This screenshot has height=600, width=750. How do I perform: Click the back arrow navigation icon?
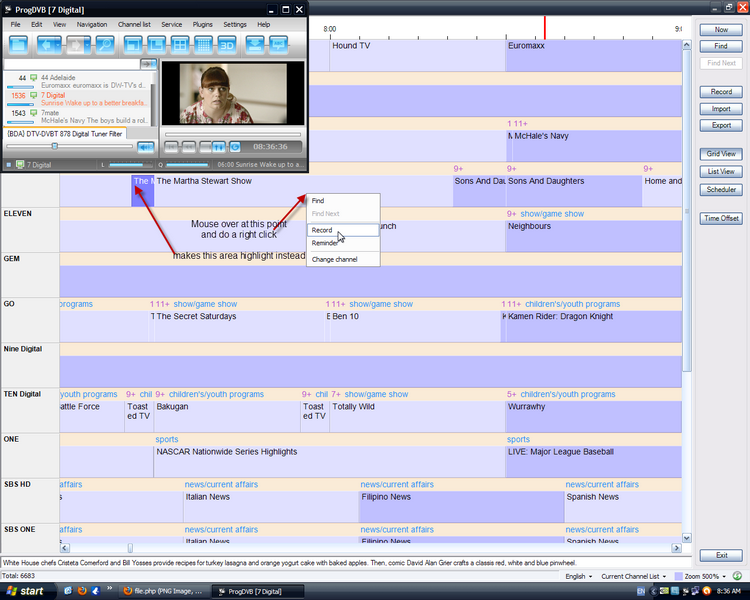pos(47,45)
